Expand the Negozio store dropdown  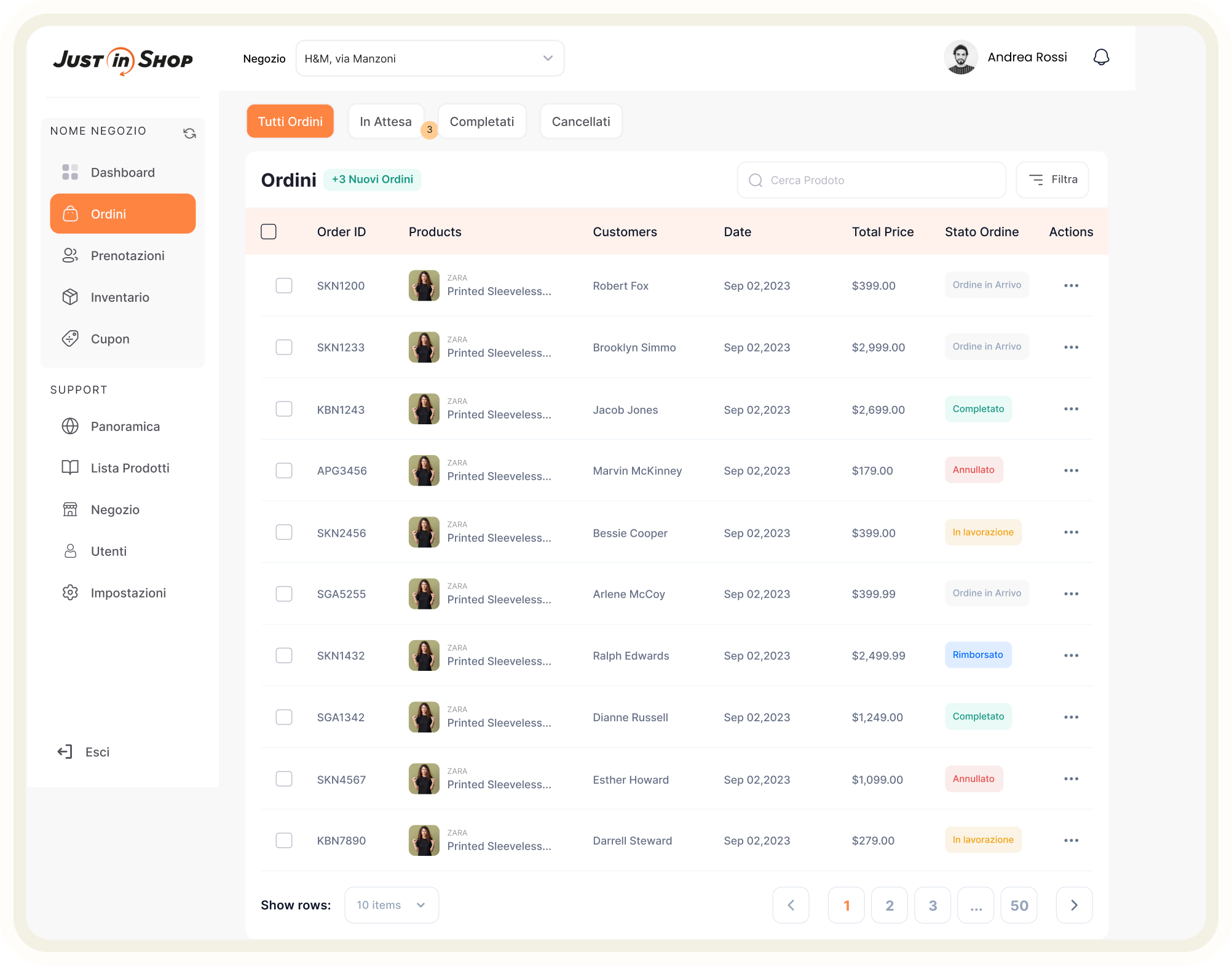pyautogui.click(x=430, y=58)
